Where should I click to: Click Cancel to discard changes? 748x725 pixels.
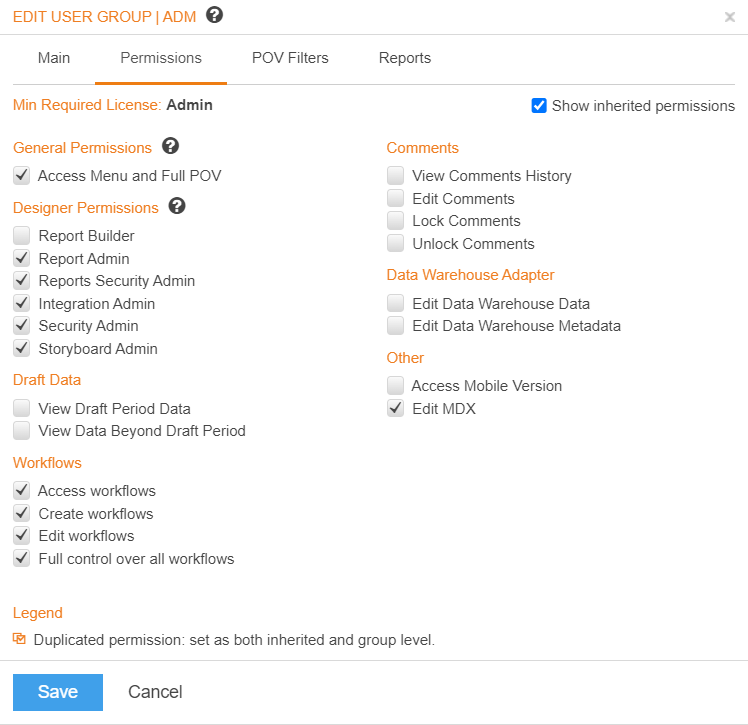coord(155,692)
